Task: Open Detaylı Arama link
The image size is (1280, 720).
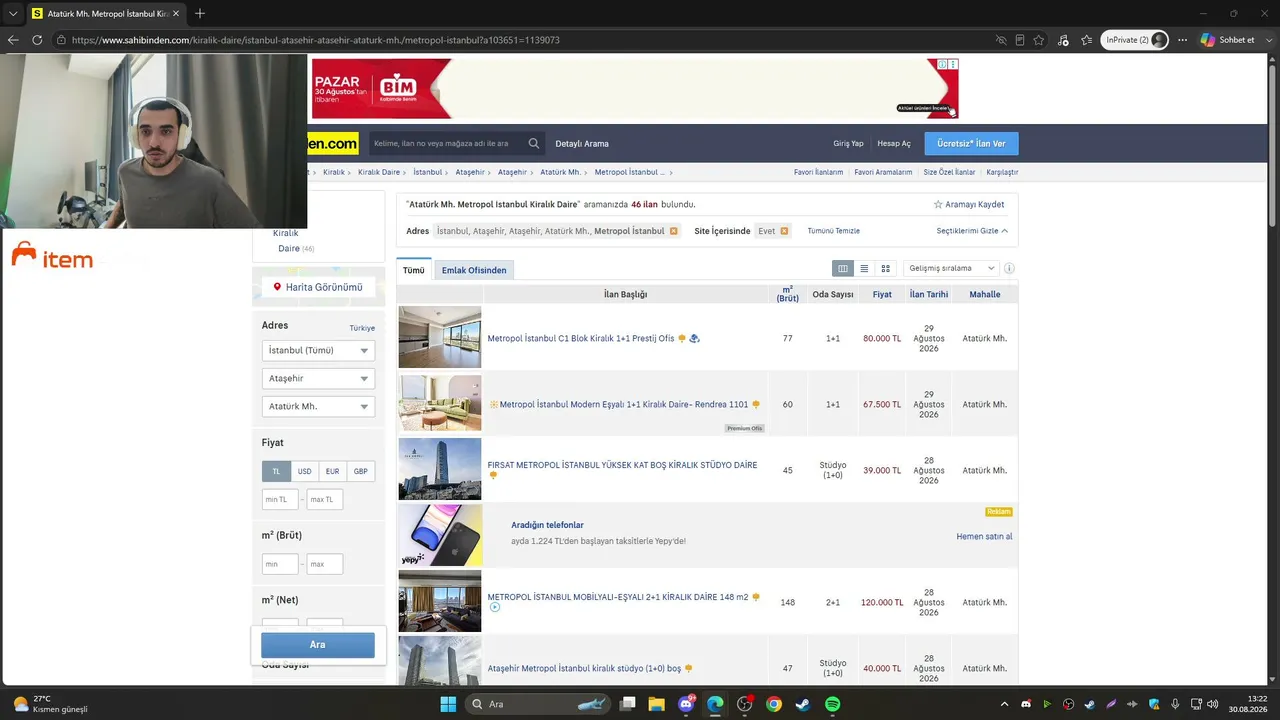Action: pos(582,144)
